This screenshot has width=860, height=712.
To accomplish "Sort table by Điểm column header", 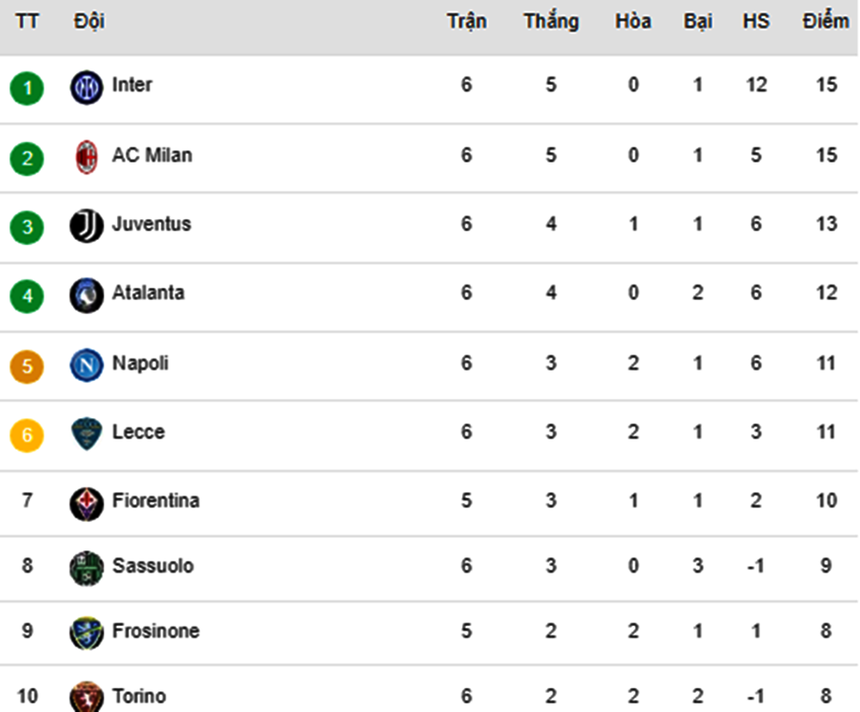I will 825,22.
